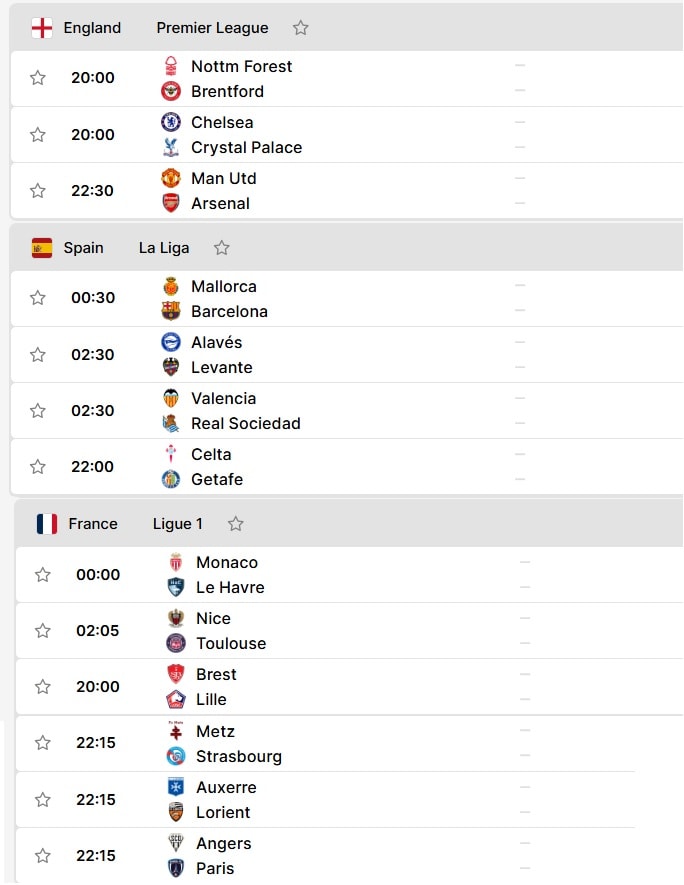Image resolution: width=684 pixels, height=885 pixels.
Task: Select the Crystal Palace team name
Action: 247,147
